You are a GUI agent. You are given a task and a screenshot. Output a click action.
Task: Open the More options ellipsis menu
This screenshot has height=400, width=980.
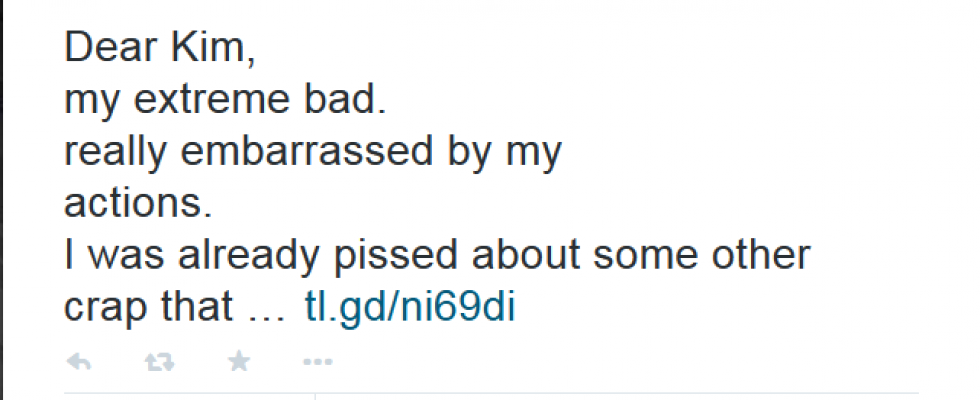click(317, 362)
